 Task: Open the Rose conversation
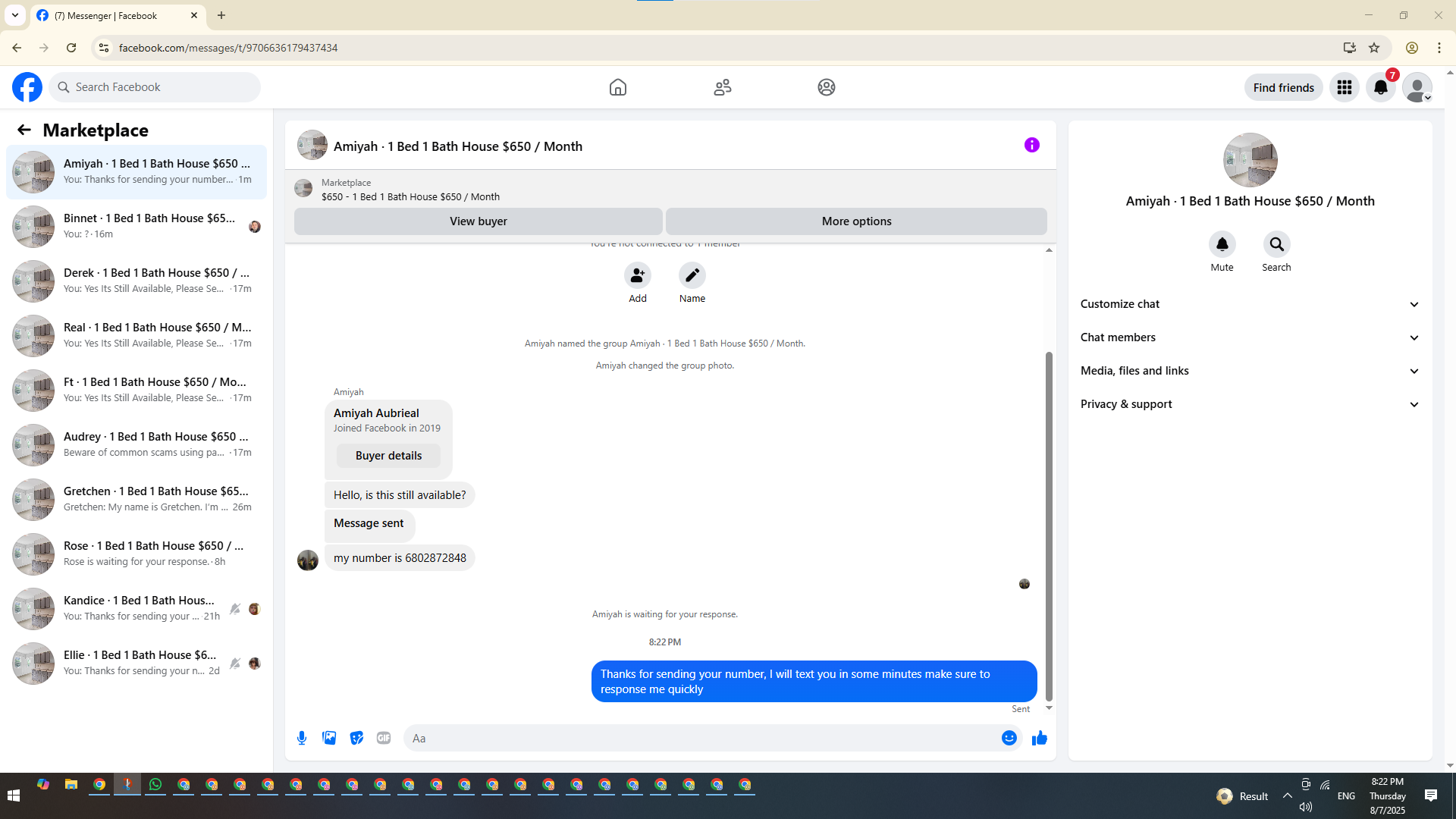click(136, 554)
